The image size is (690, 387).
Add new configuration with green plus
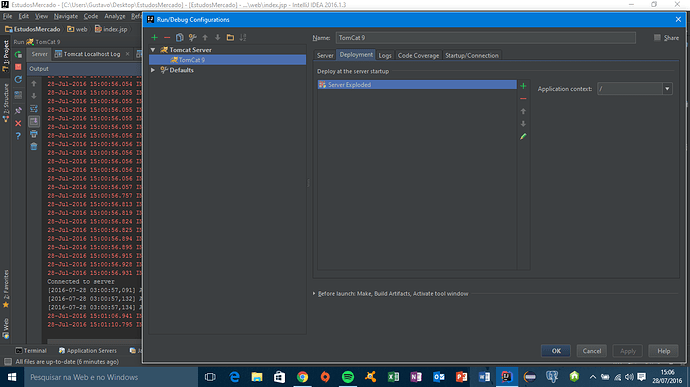click(154, 38)
